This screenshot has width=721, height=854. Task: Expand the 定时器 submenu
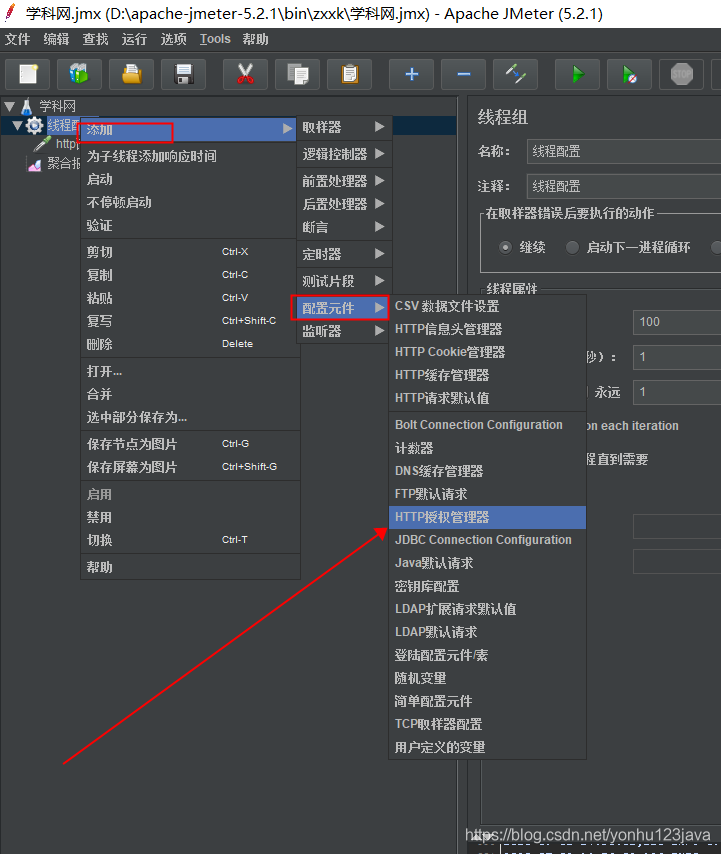coord(344,254)
